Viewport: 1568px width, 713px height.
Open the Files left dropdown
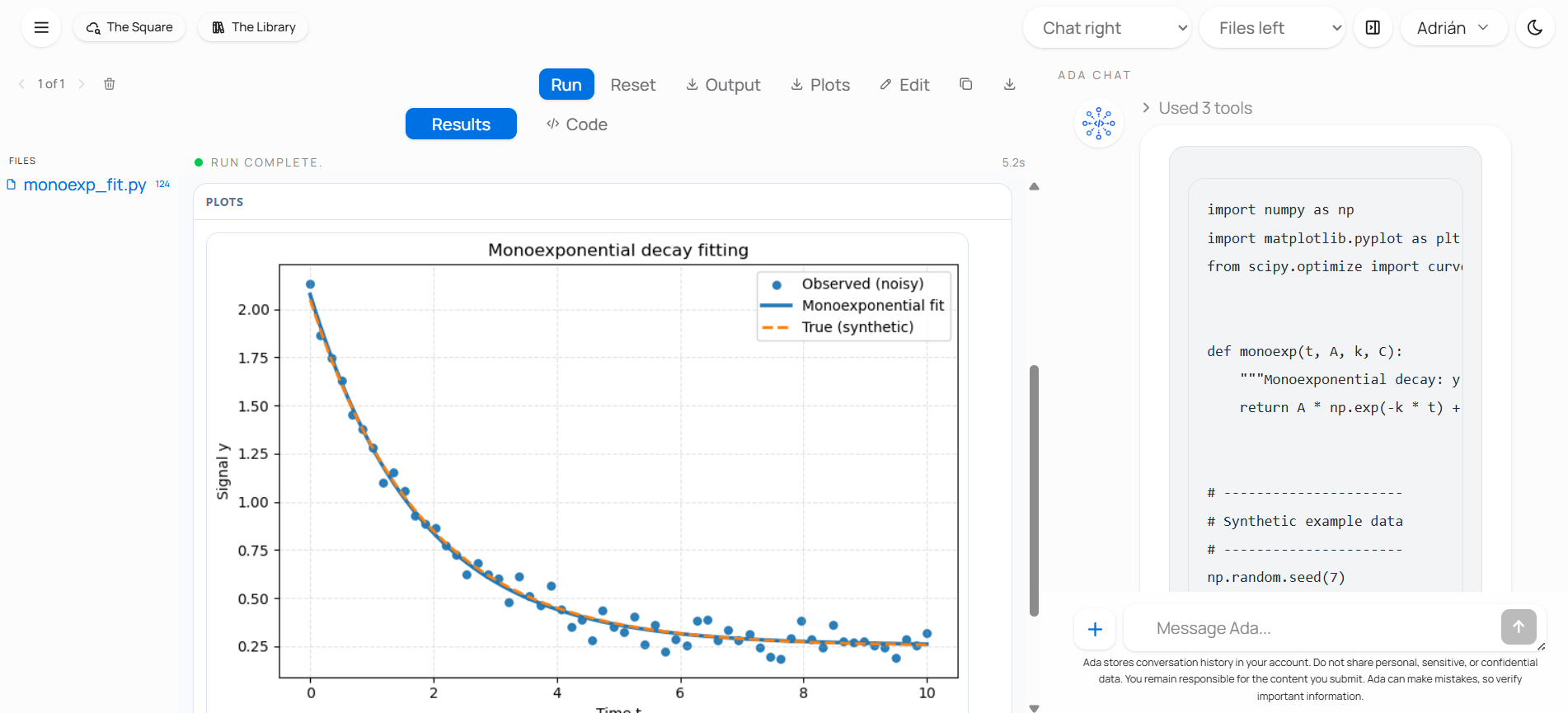[x=1271, y=28]
